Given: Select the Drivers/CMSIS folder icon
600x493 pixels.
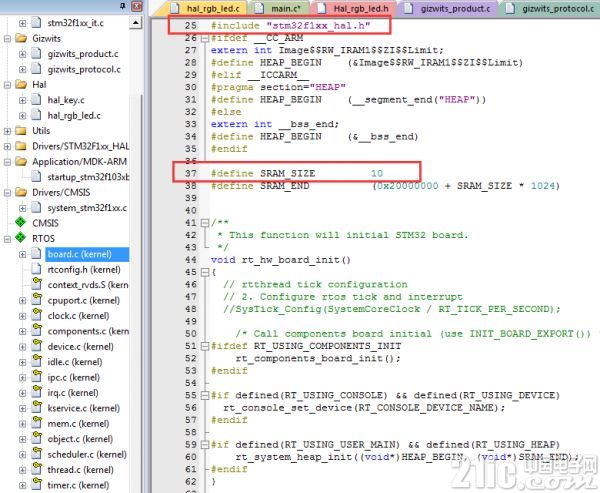Looking at the screenshot, I should (x=21, y=192).
